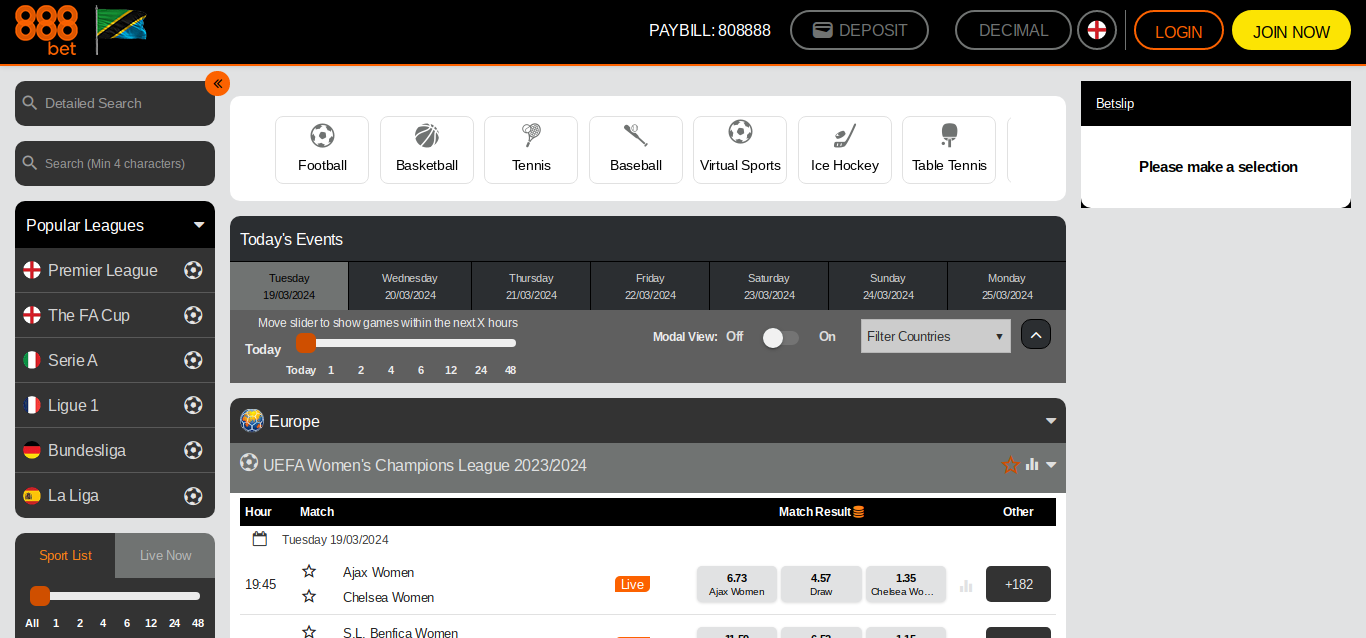Viewport: 1366px width, 638px height.
Task: Switch to the Sport List tab
Action: [x=65, y=556]
